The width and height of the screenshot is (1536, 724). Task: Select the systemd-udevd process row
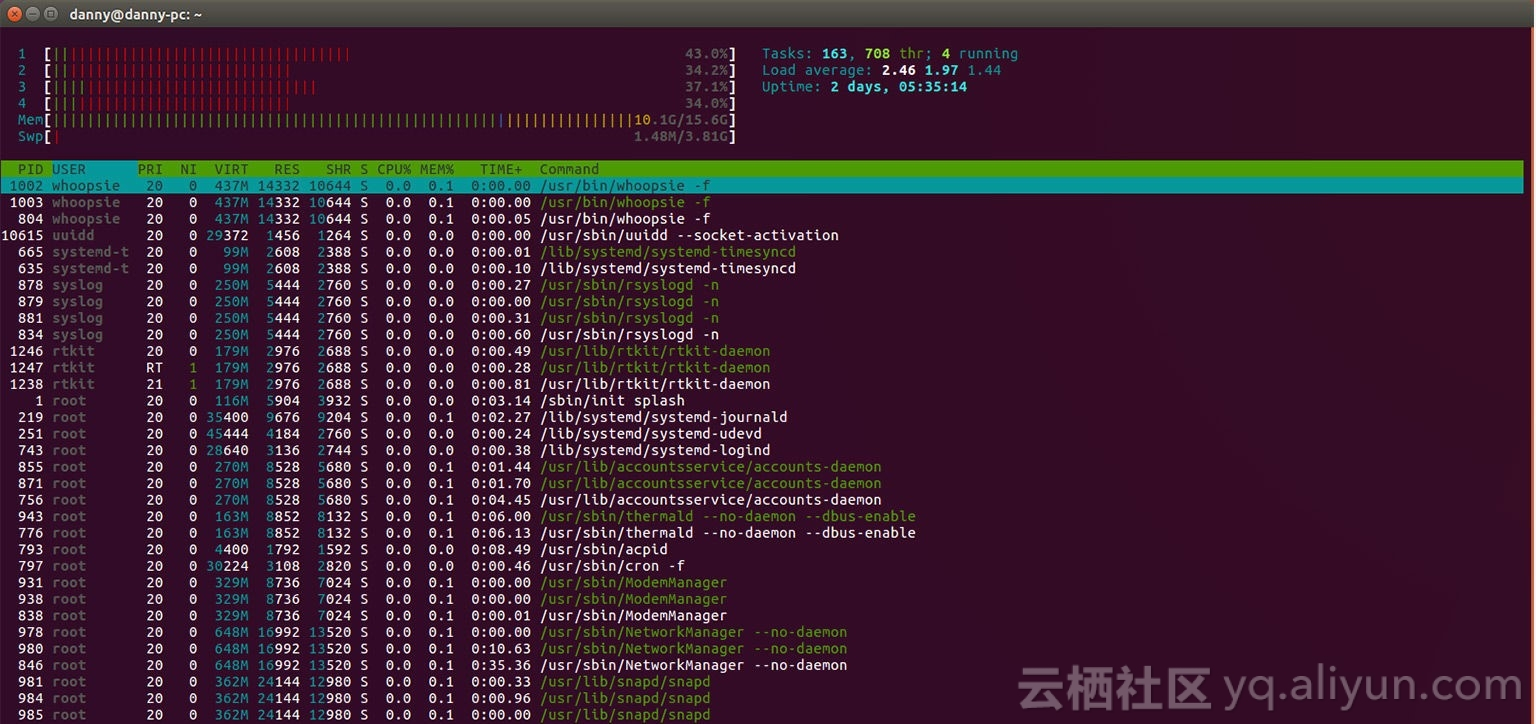click(x=762, y=433)
